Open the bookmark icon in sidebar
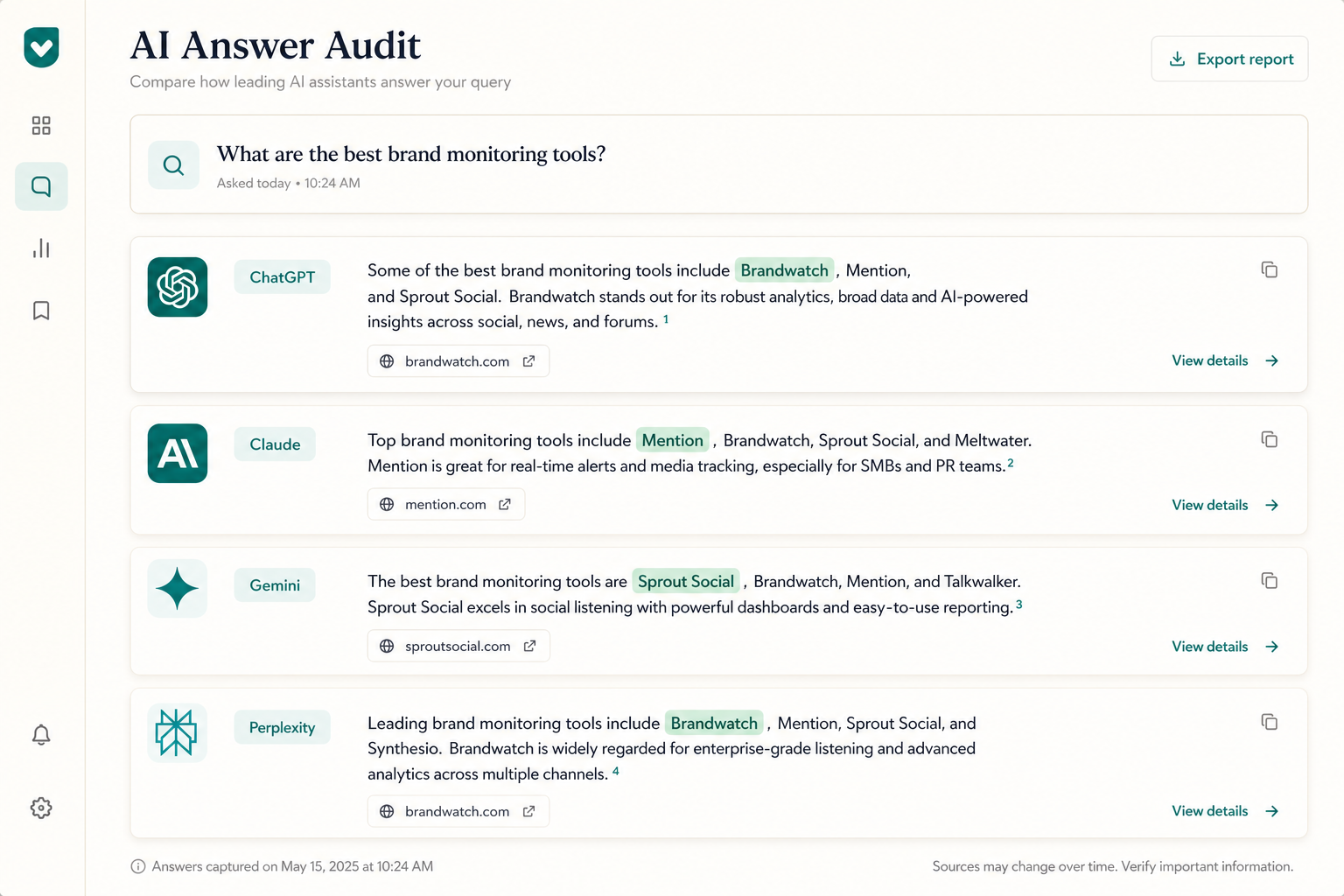 click(41, 311)
